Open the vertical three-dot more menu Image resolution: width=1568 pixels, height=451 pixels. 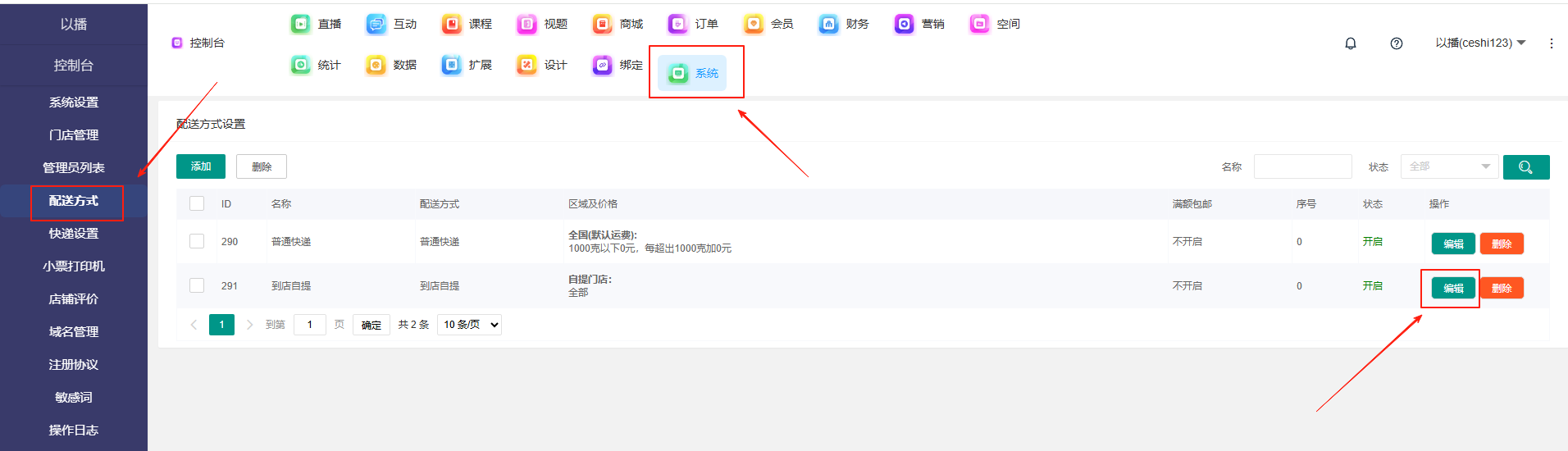coord(1551,43)
